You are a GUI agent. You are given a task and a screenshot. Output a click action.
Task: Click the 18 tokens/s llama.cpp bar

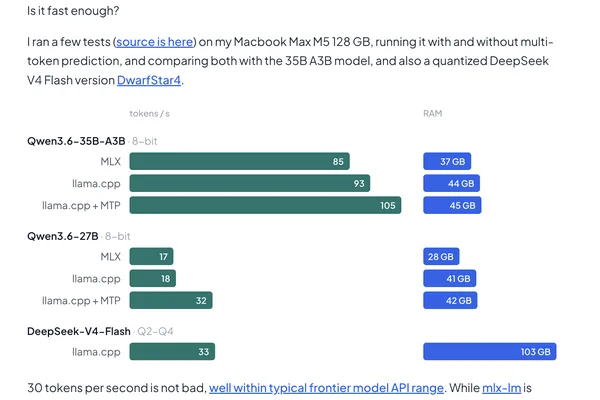(x=153, y=279)
